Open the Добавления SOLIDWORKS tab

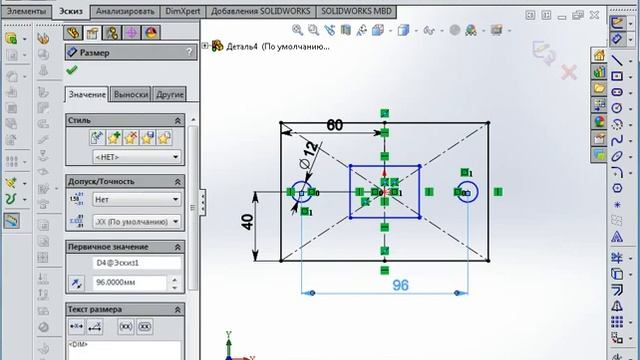(260, 11)
